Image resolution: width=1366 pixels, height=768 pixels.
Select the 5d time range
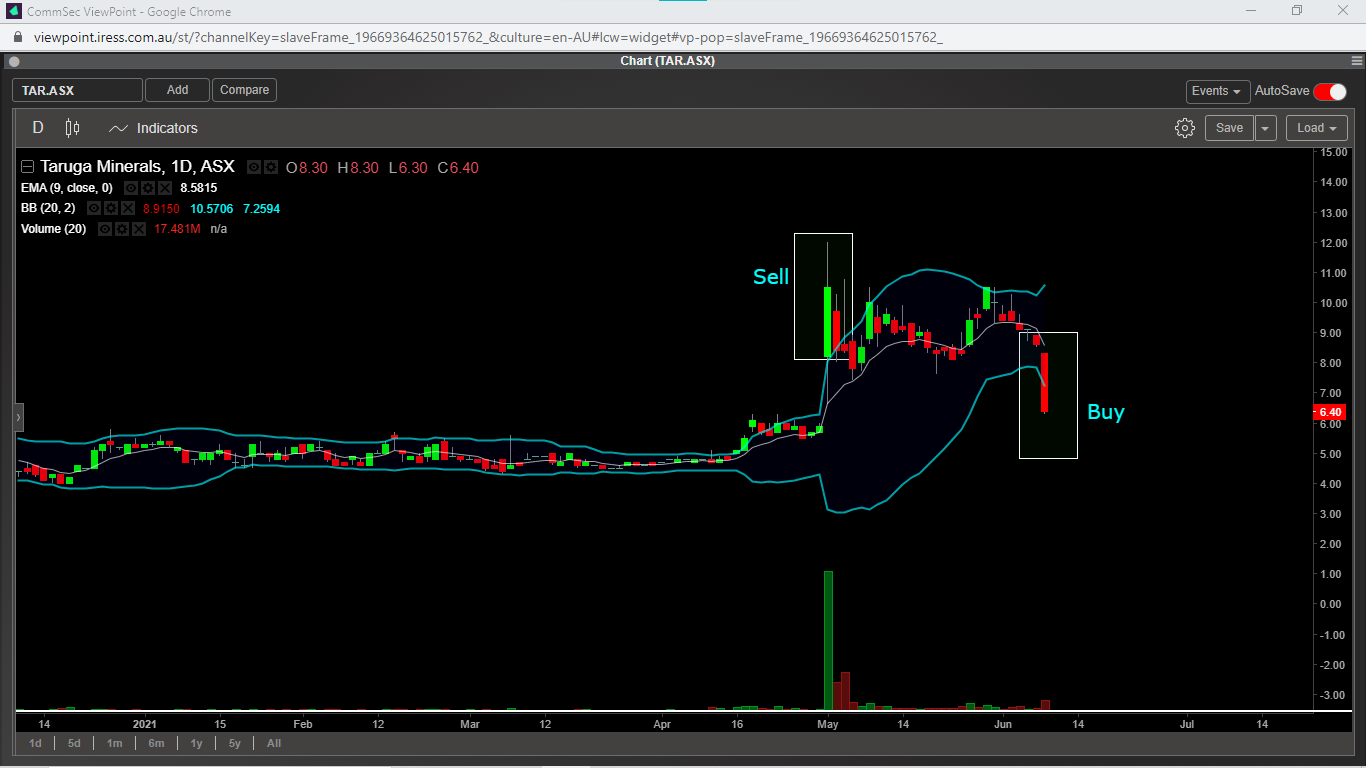point(75,743)
